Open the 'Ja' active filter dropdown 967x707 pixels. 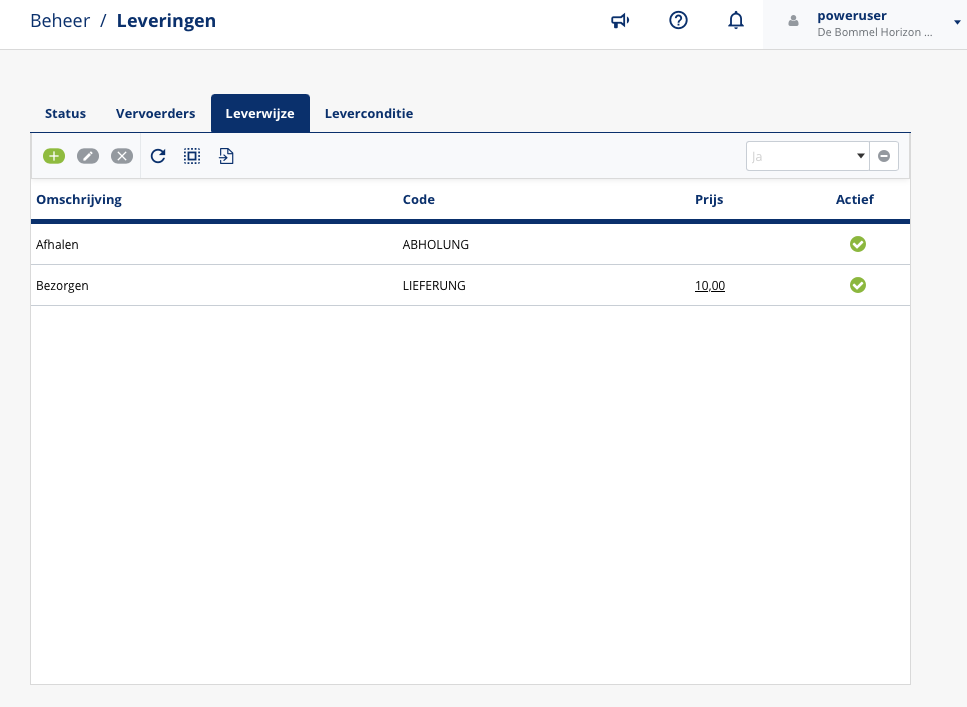click(807, 156)
